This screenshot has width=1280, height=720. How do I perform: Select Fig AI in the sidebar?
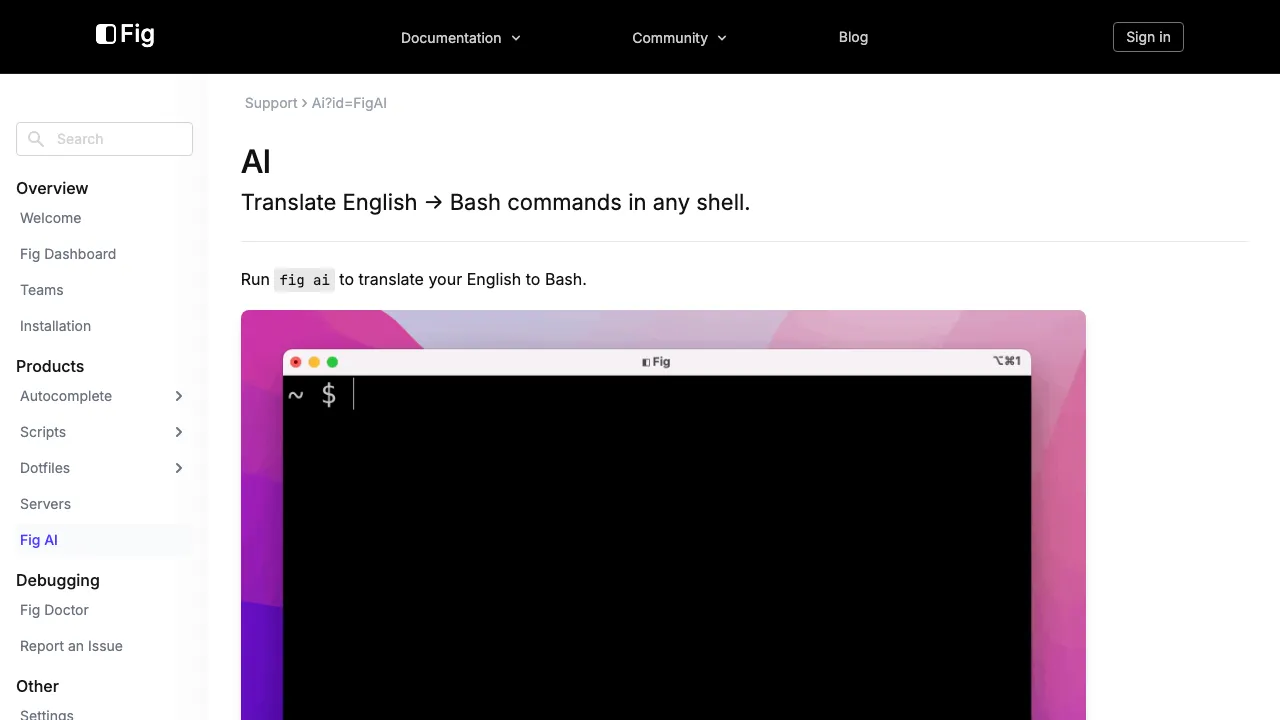click(38, 540)
